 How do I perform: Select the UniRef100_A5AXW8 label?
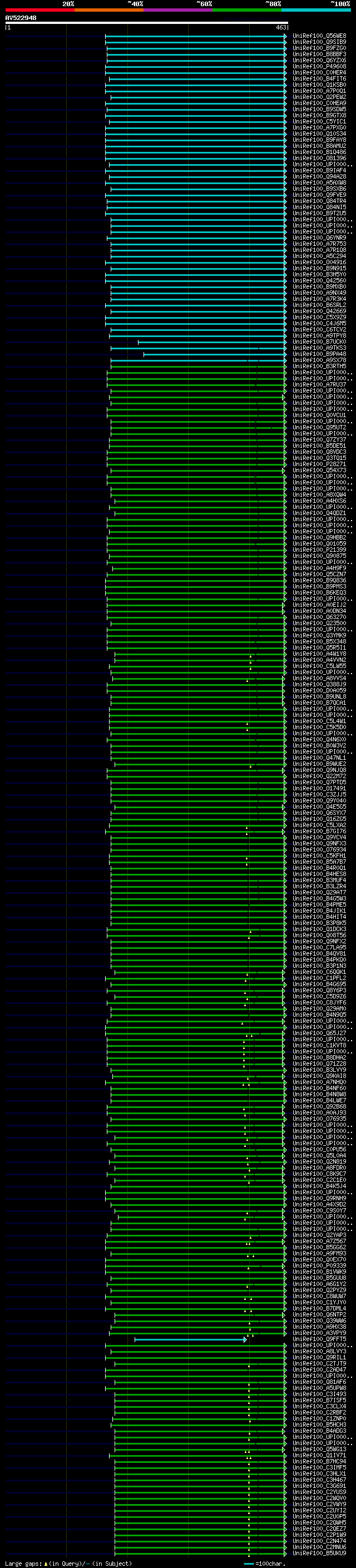[319, 182]
